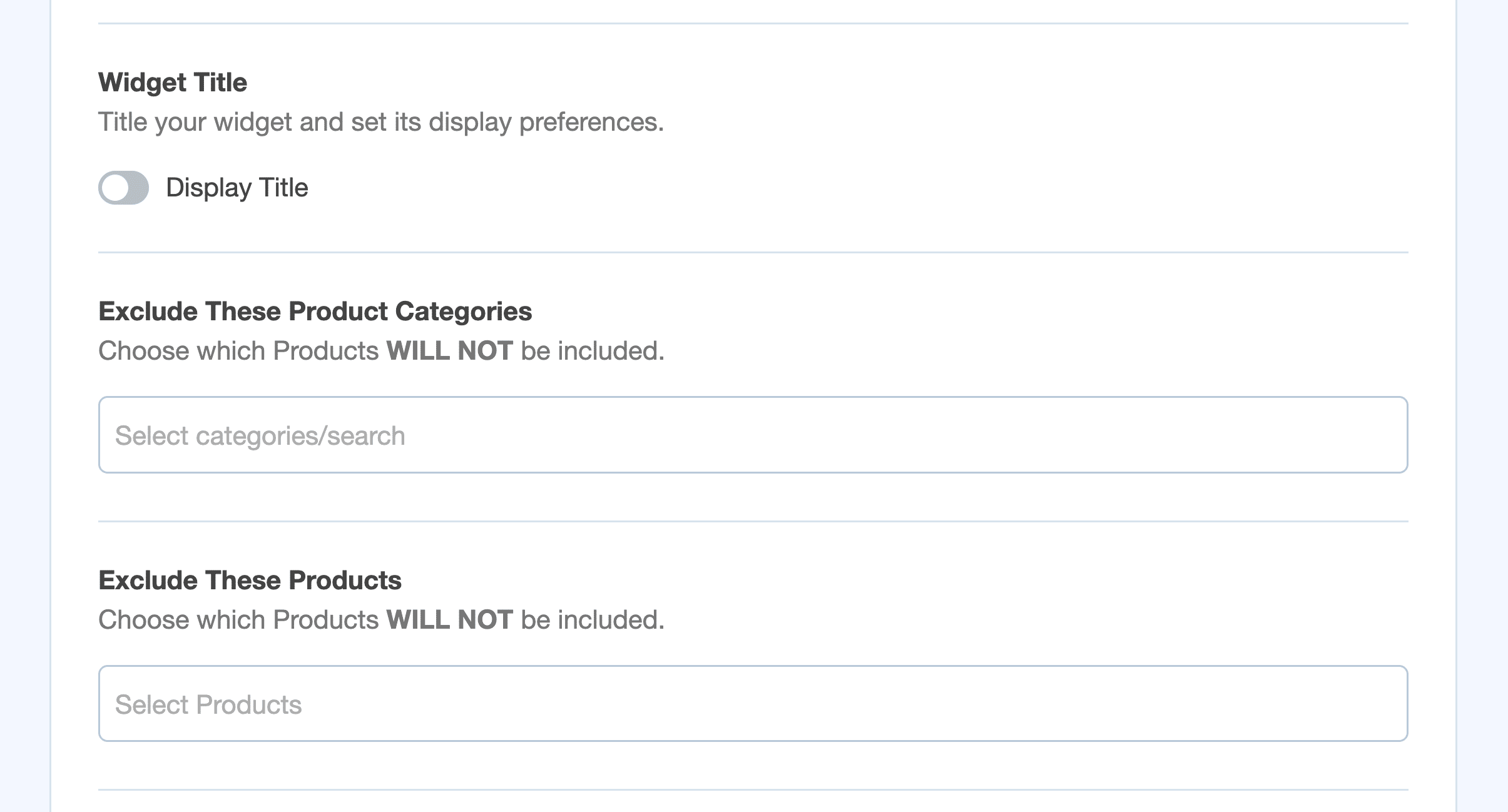Click the Display Title label text
This screenshot has width=1508, height=812.
pyautogui.click(x=237, y=188)
